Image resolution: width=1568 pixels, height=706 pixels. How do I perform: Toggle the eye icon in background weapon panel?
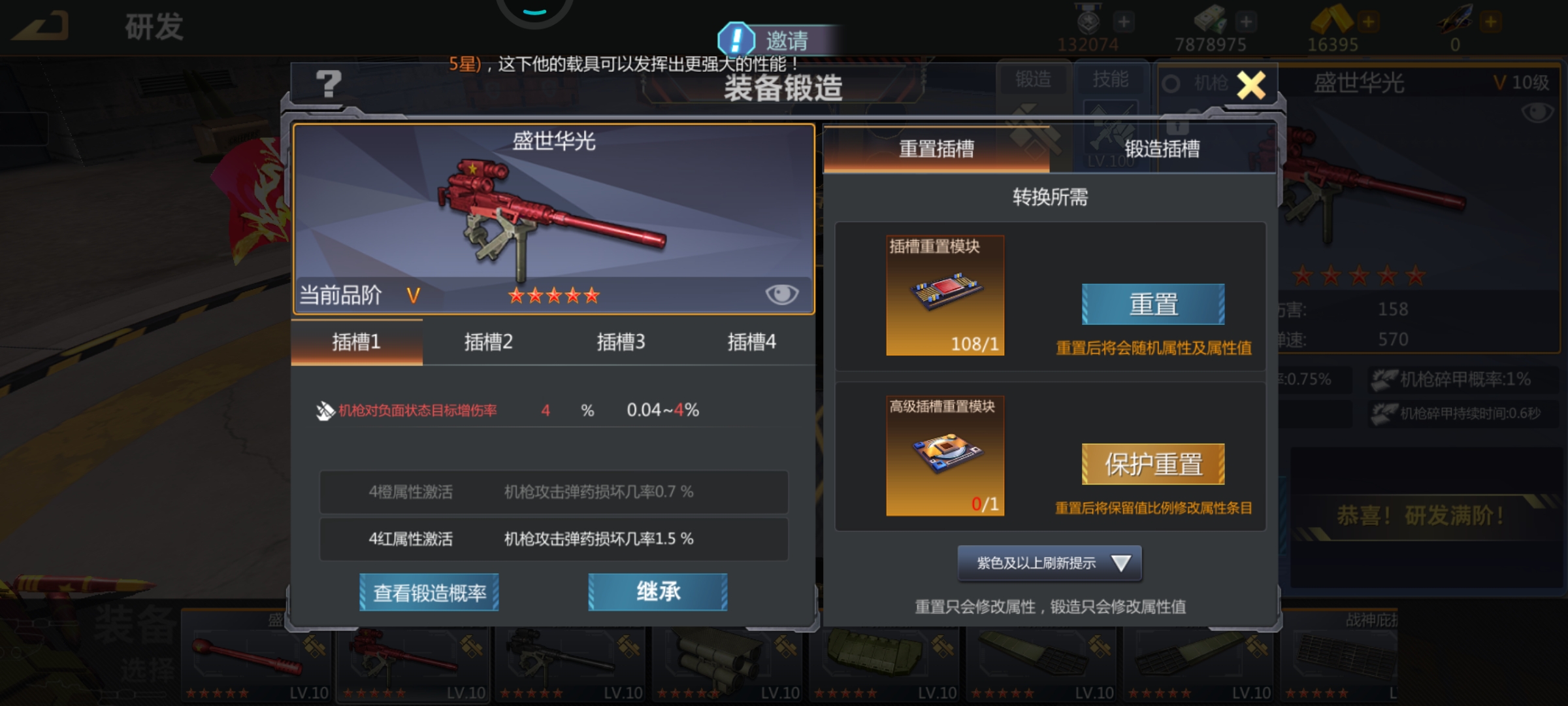pyautogui.click(x=1537, y=112)
